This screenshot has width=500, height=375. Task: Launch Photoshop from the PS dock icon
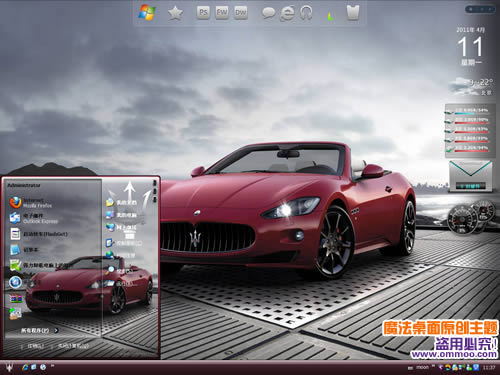tap(203, 13)
